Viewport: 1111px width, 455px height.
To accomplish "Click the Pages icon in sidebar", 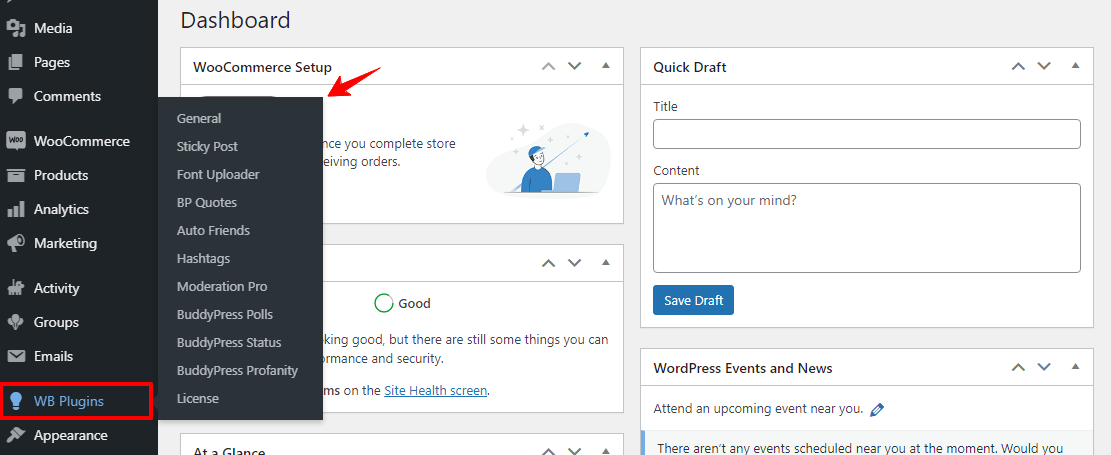I will click(x=16, y=62).
